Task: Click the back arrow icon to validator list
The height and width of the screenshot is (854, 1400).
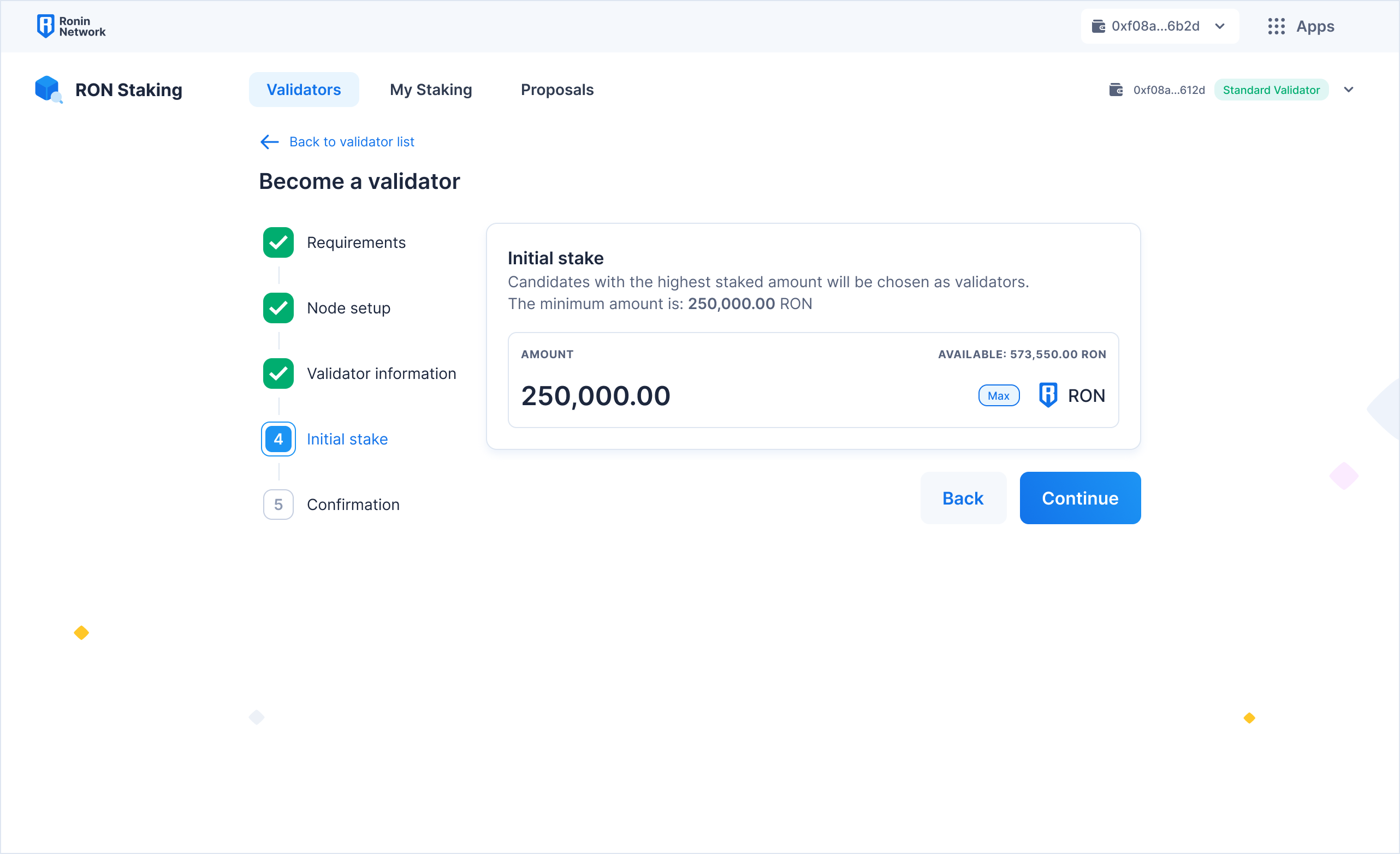Action: [269, 141]
